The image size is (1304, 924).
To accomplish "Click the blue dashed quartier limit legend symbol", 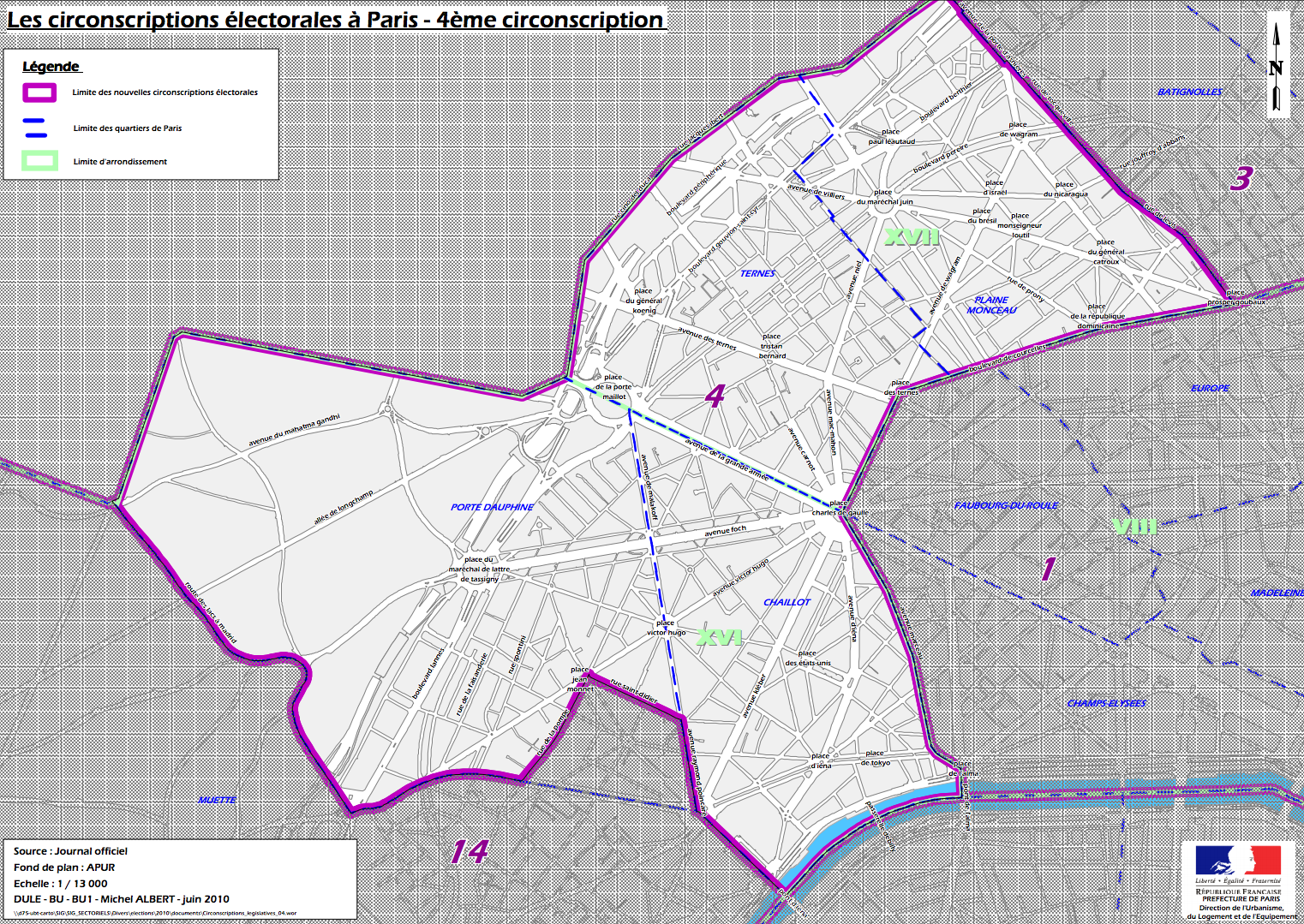I will [x=33, y=126].
